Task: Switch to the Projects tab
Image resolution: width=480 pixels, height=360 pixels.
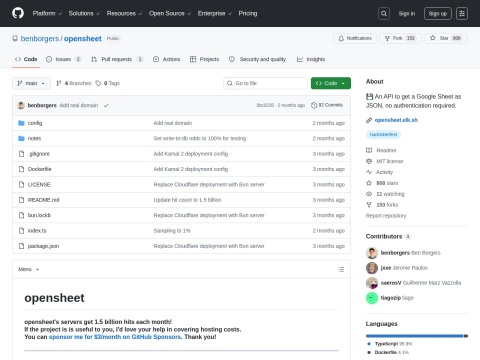Action: [x=204, y=59]
